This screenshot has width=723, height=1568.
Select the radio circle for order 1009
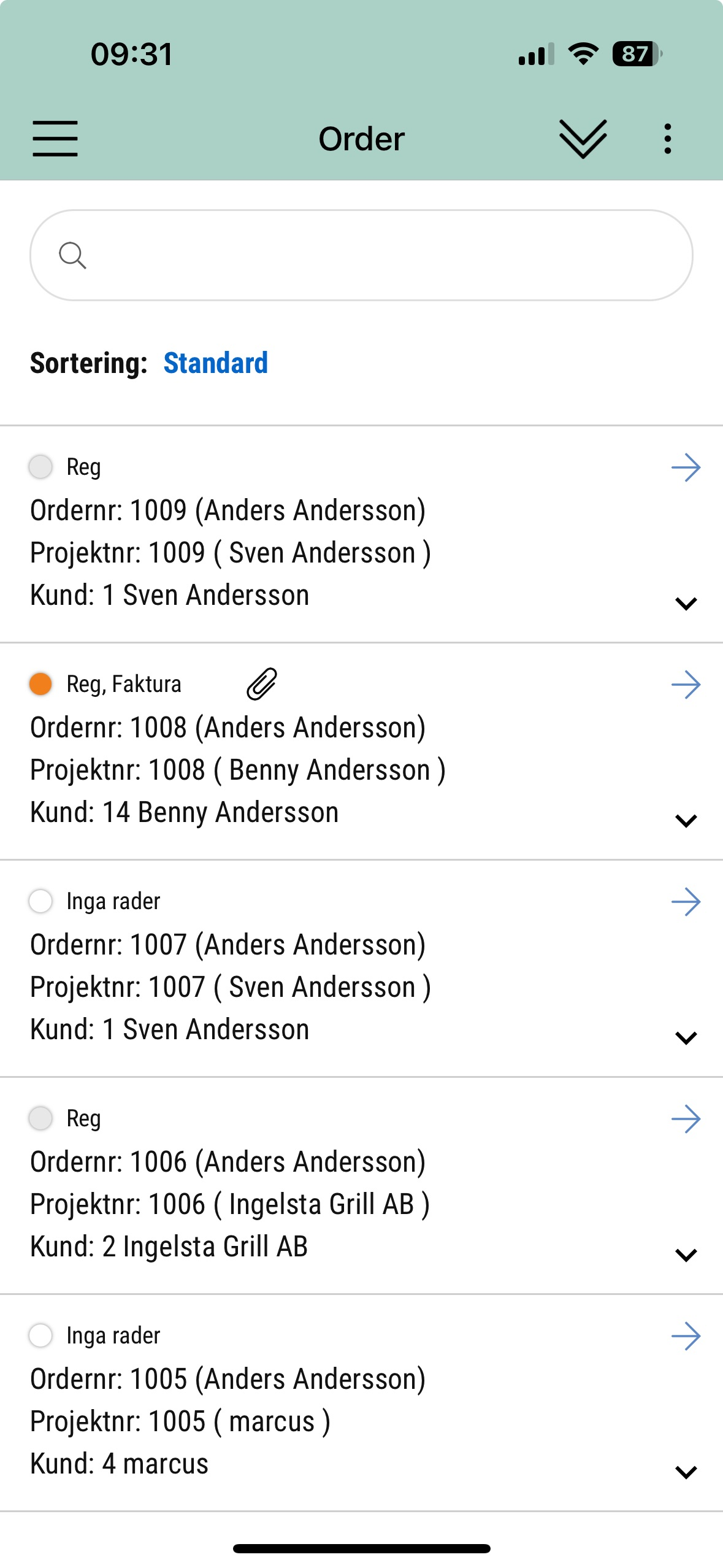(41, 467)
